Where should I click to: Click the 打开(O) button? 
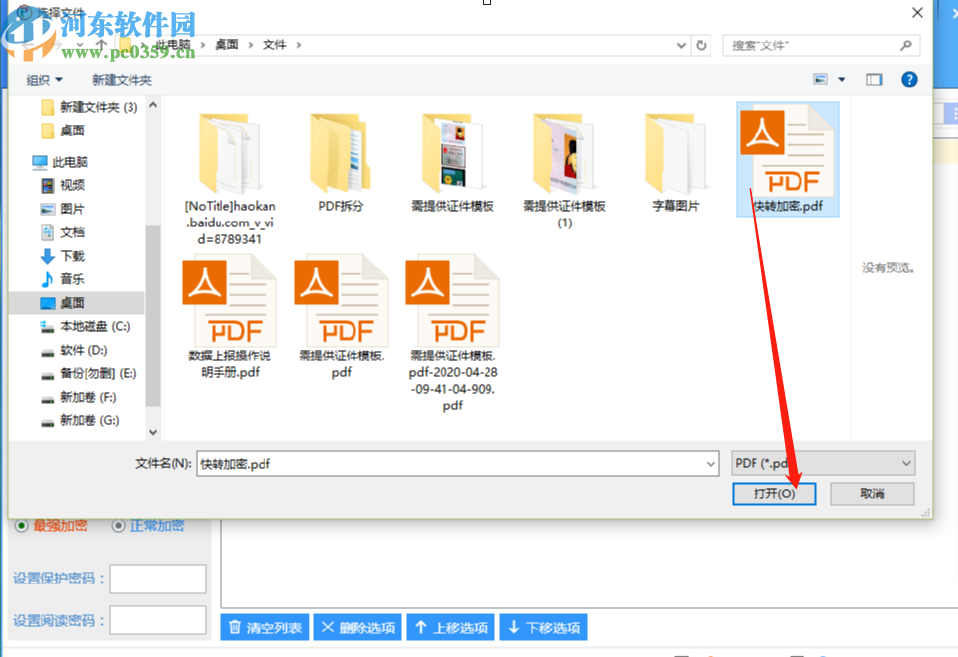pos(774,493)
